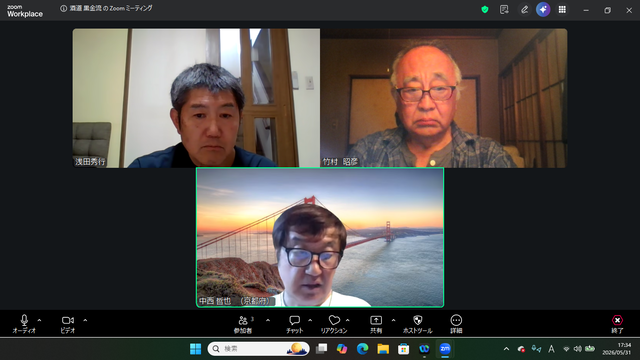Image resolution: width=640 pixels, height=360 pixels.
Task: Mute or unmute the オーディオ microphone
Action: [x=24, y=324]
